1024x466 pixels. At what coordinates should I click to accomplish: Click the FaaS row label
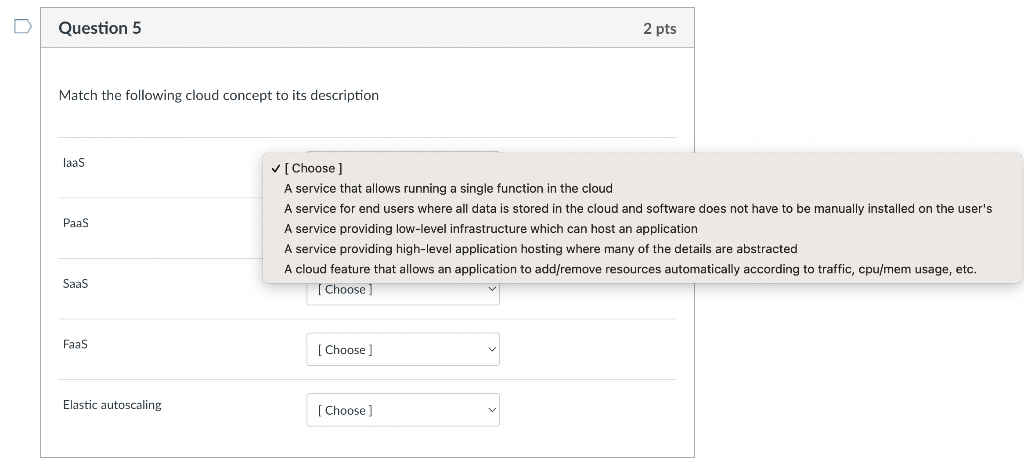point(75,344)
